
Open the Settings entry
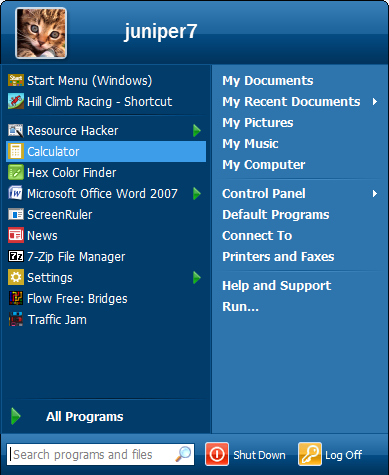click(x=106, y=277)
